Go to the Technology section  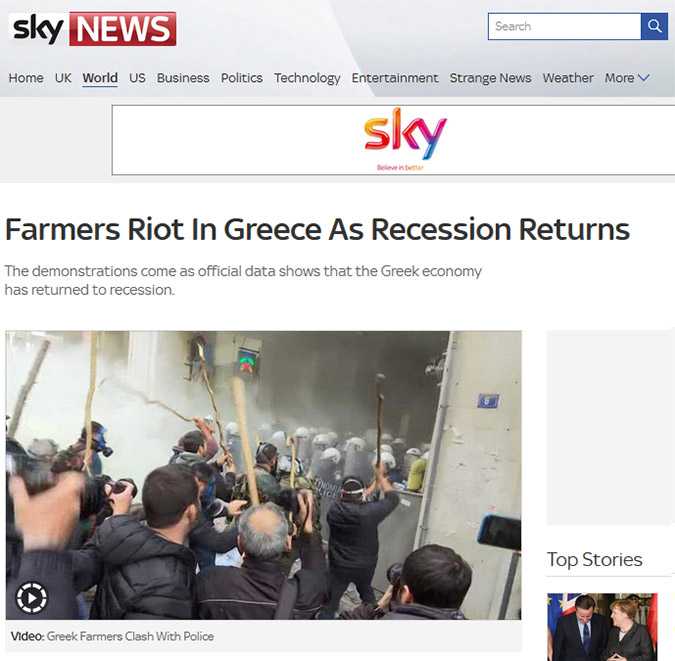tap(307, 78)
